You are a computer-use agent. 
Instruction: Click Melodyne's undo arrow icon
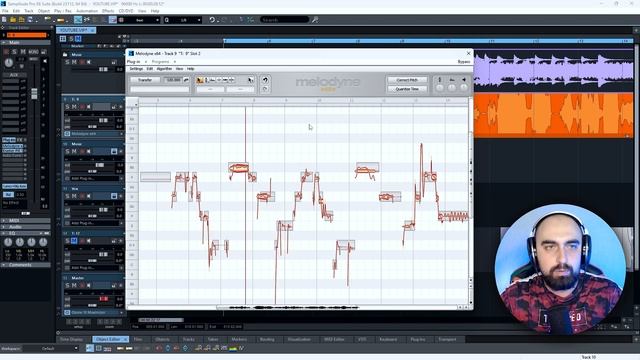pos(265,80)
